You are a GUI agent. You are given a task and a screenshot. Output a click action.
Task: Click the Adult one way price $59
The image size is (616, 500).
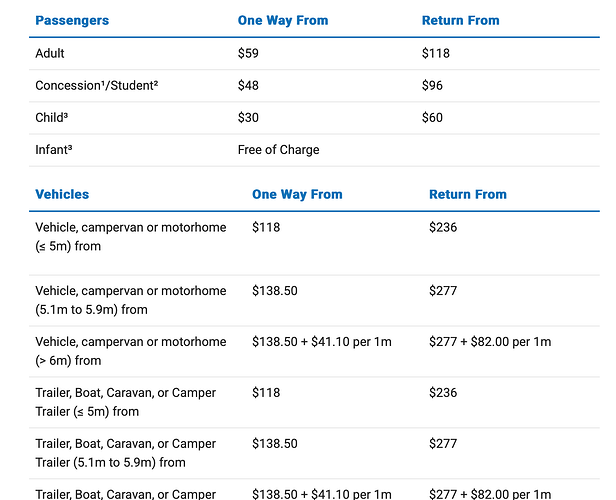coord(248,53)
